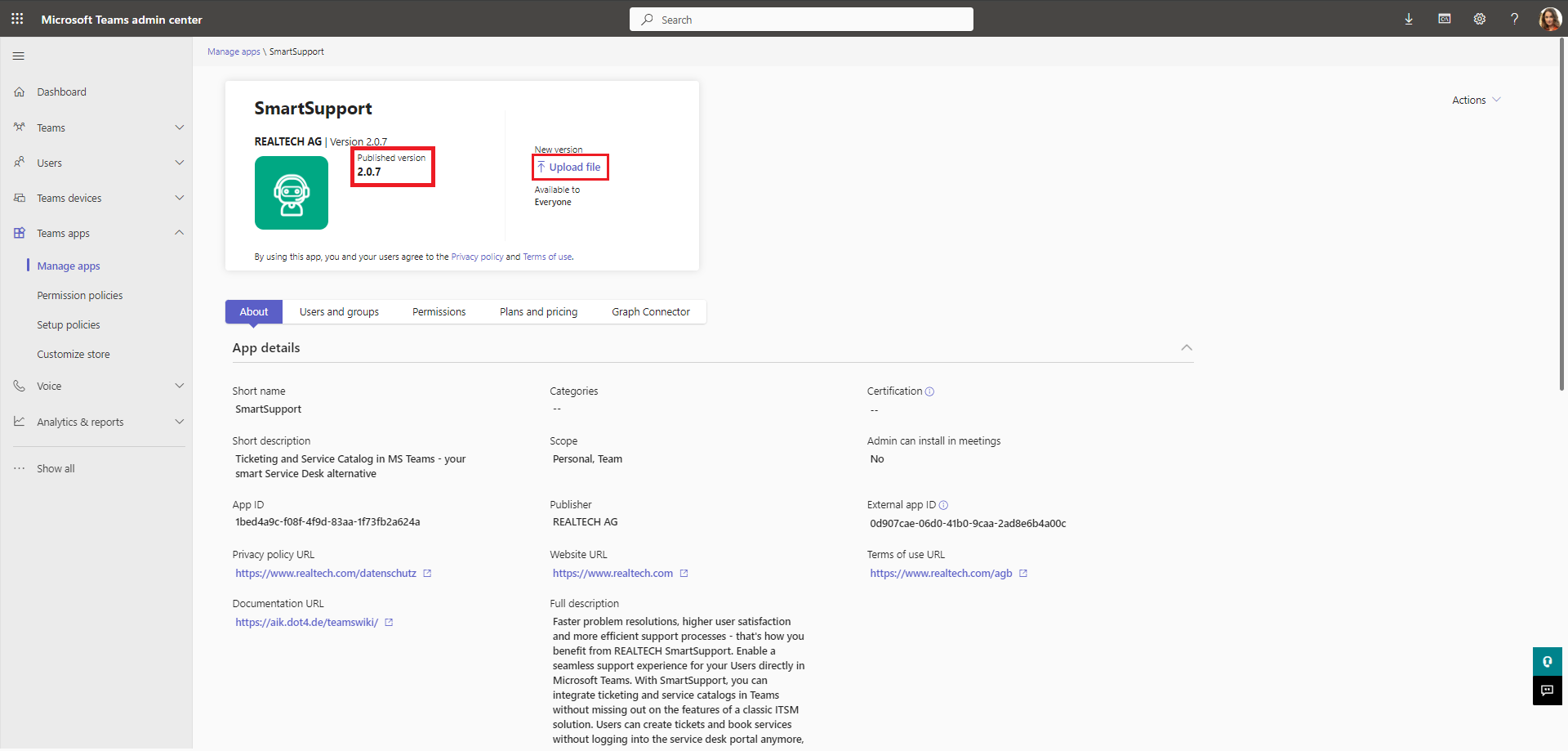This screenshot has width=1568, height=751.
Task: Open the Graph Connector tab
Action: click(651, 311)
